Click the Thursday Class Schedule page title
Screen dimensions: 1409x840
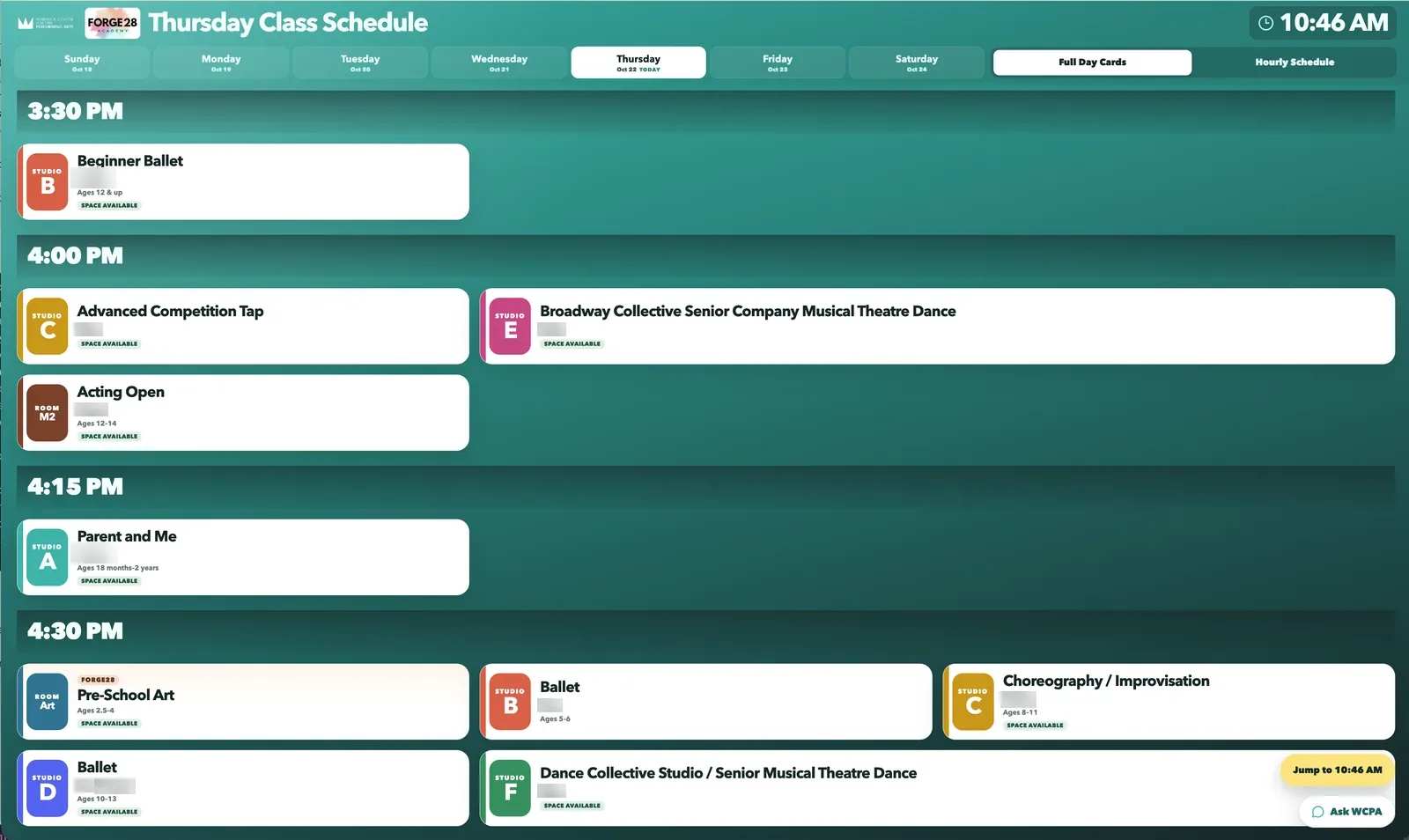(x=288, y=23)
